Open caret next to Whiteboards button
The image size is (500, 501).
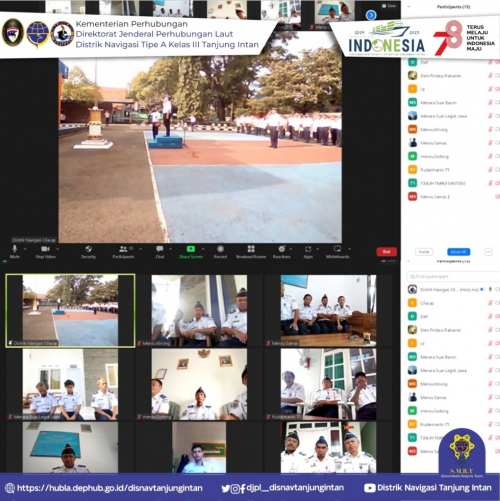tap(350, 249)
